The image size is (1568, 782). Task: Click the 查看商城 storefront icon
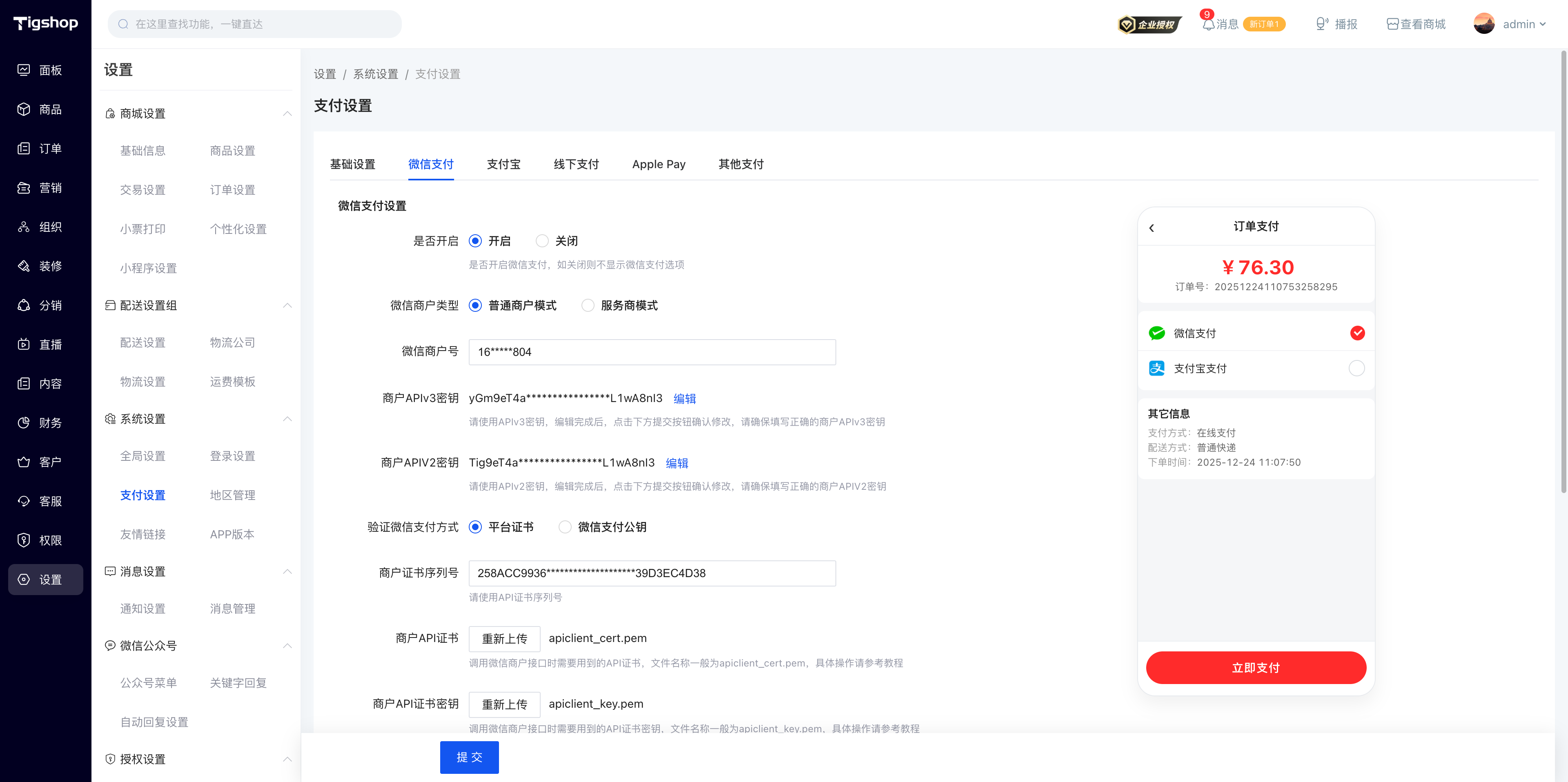[1392, 24]
